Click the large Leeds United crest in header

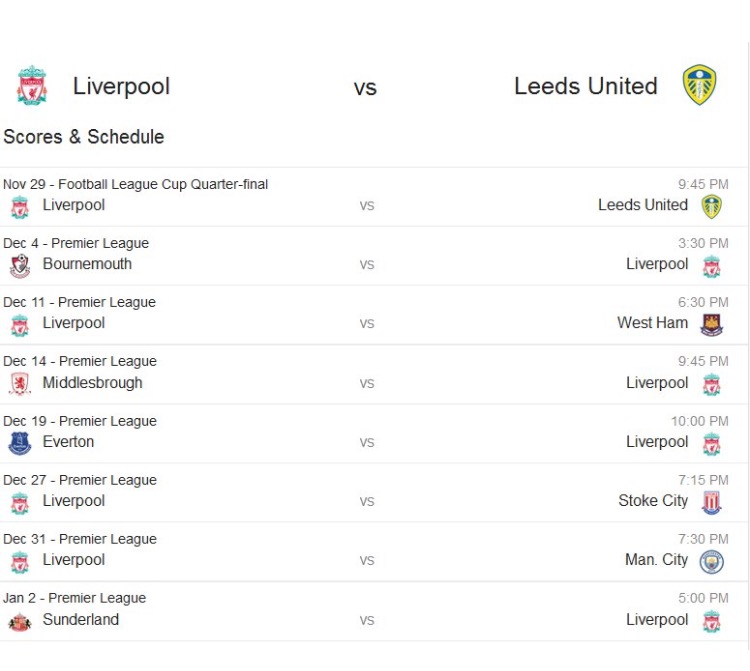point(699,86)
